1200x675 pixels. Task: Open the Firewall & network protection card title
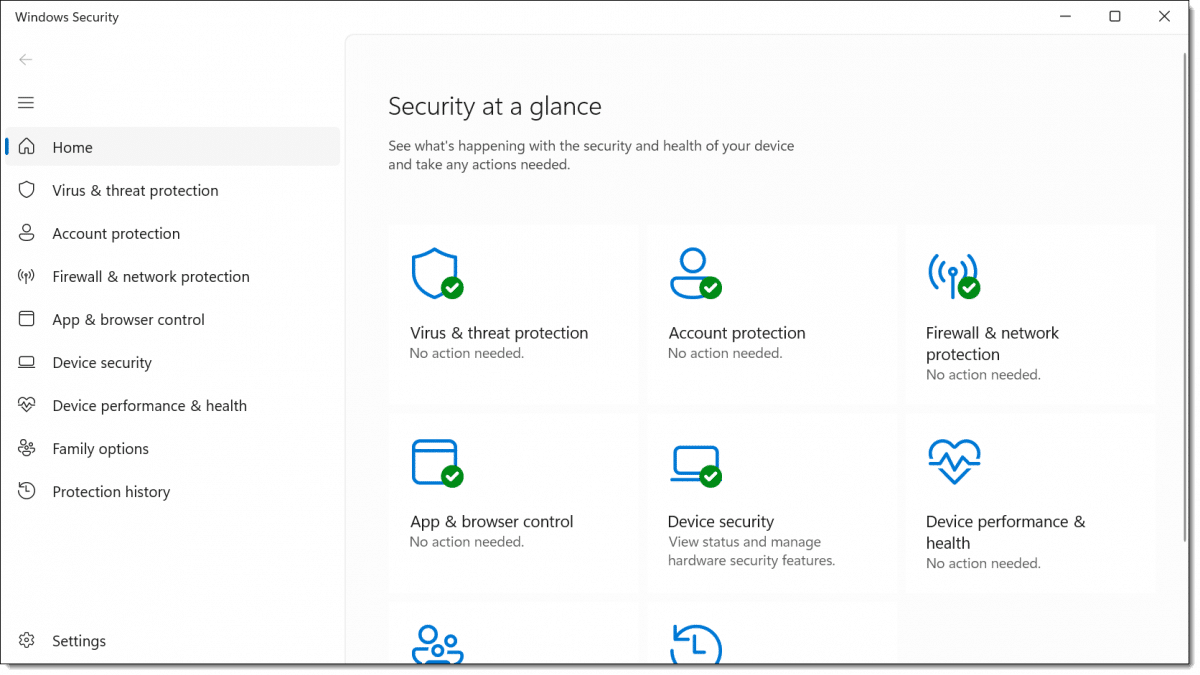point(992,344)
